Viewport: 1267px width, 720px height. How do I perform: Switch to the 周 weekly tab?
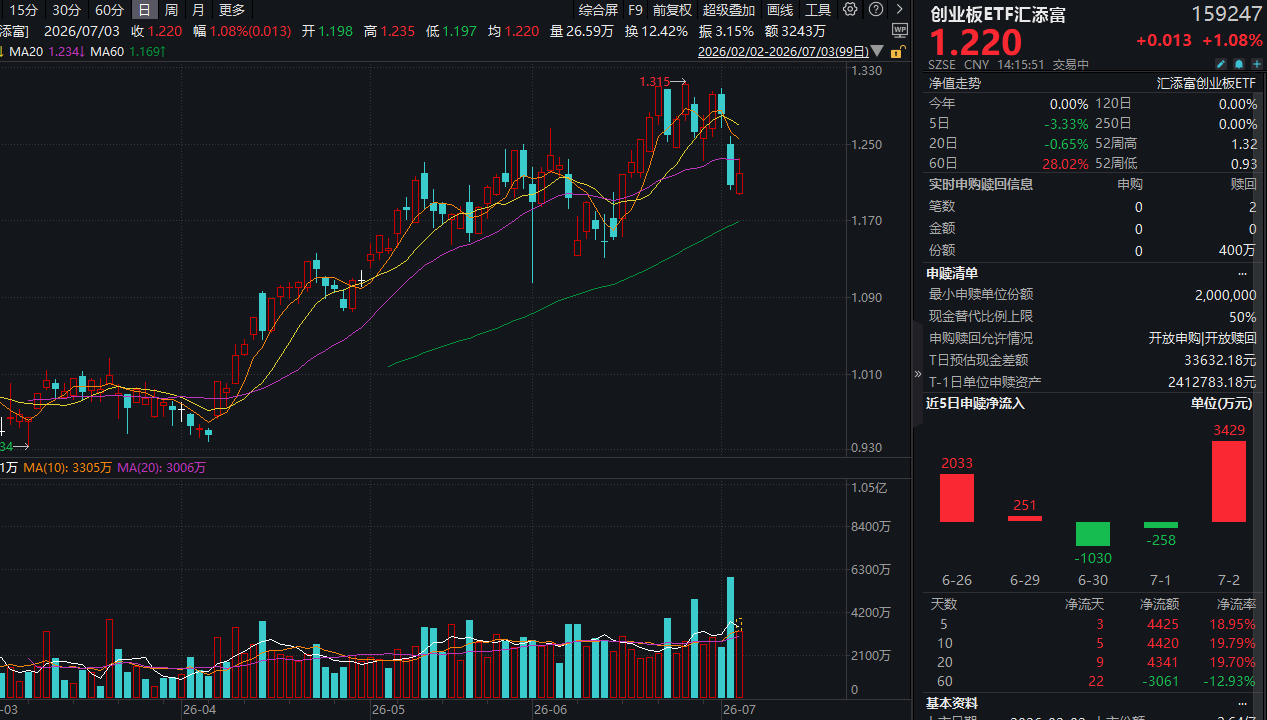point(172,9)
